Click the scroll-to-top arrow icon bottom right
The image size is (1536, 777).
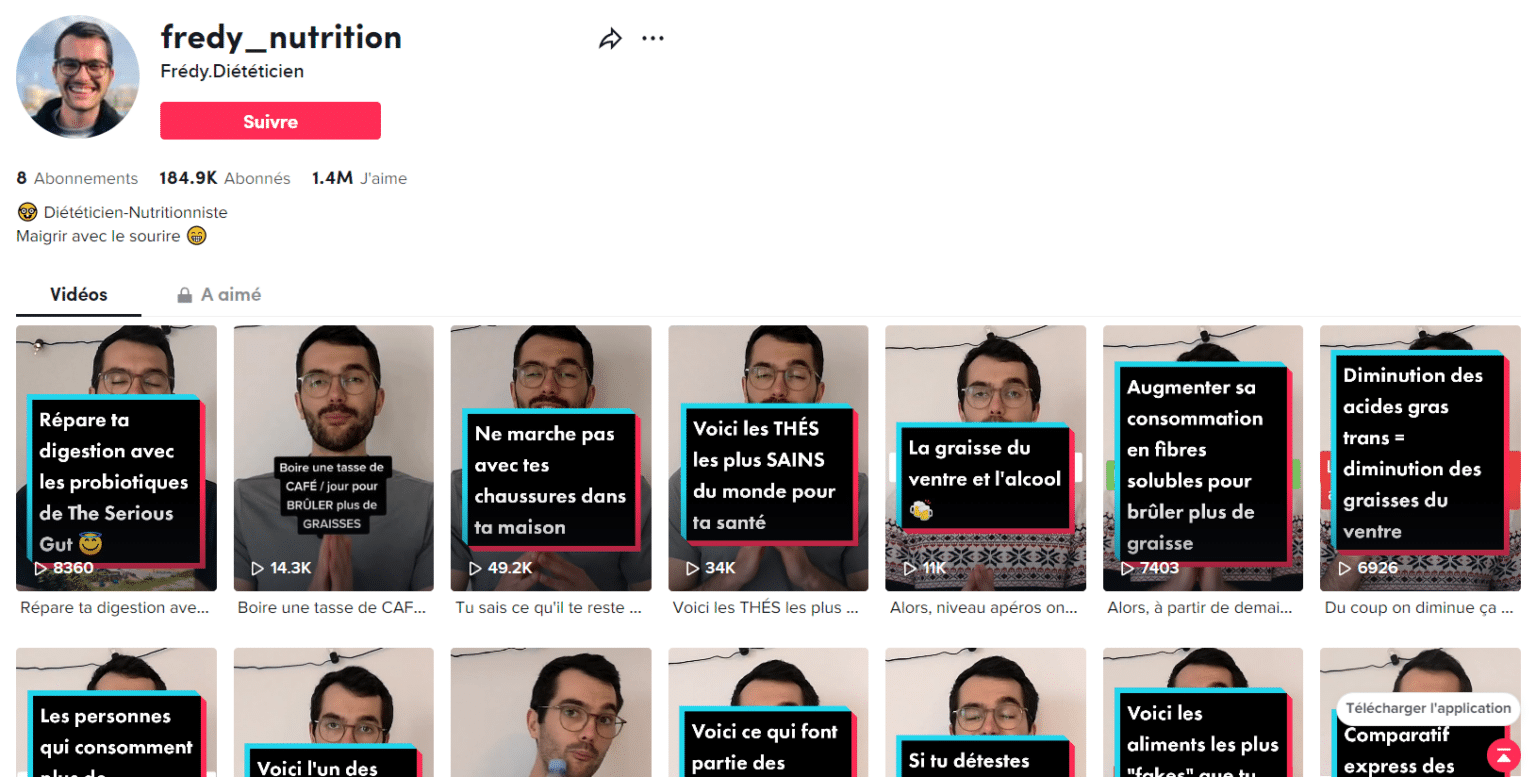1505,757
